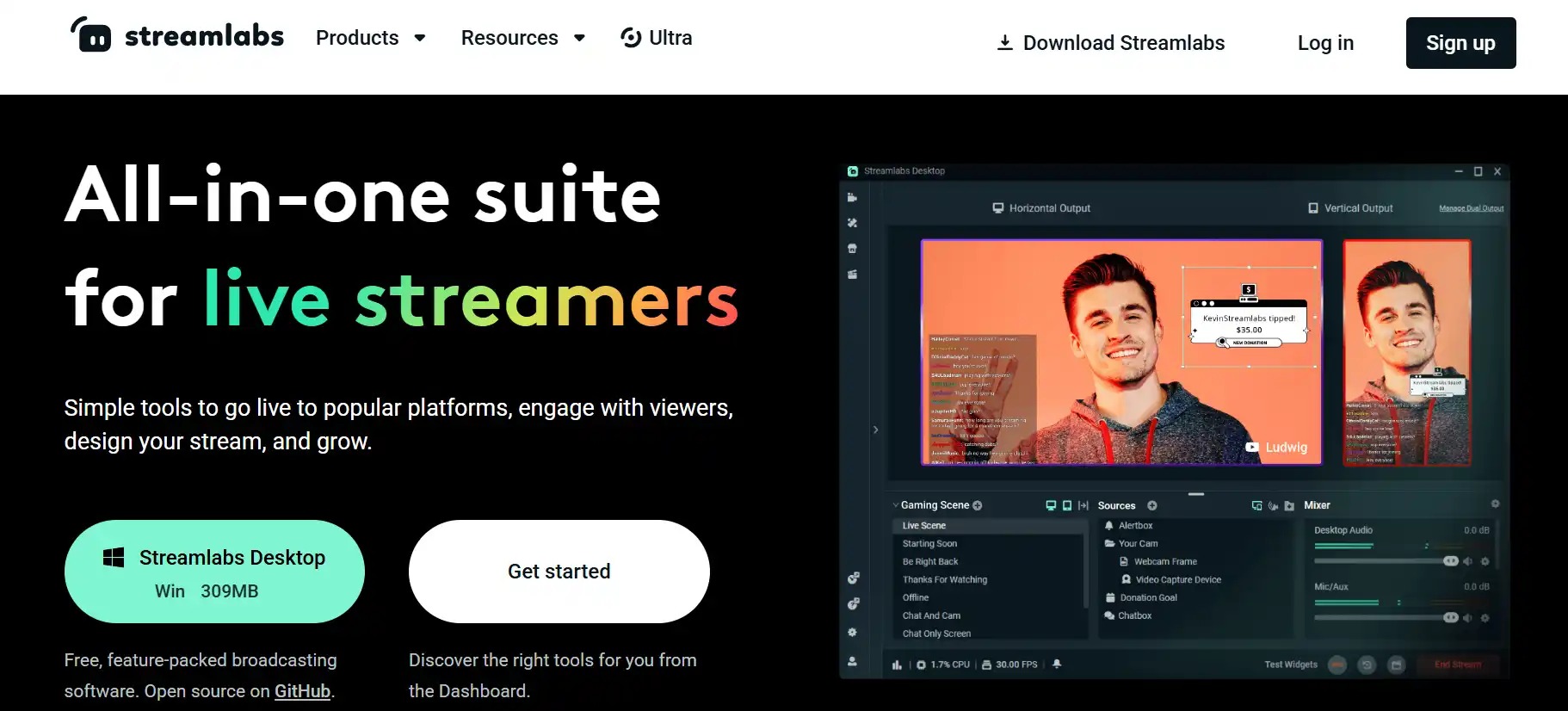The image size is (1568, 711).
Task: Mute the Mic/Aux speaker
Action: (x=1467, y=618)
